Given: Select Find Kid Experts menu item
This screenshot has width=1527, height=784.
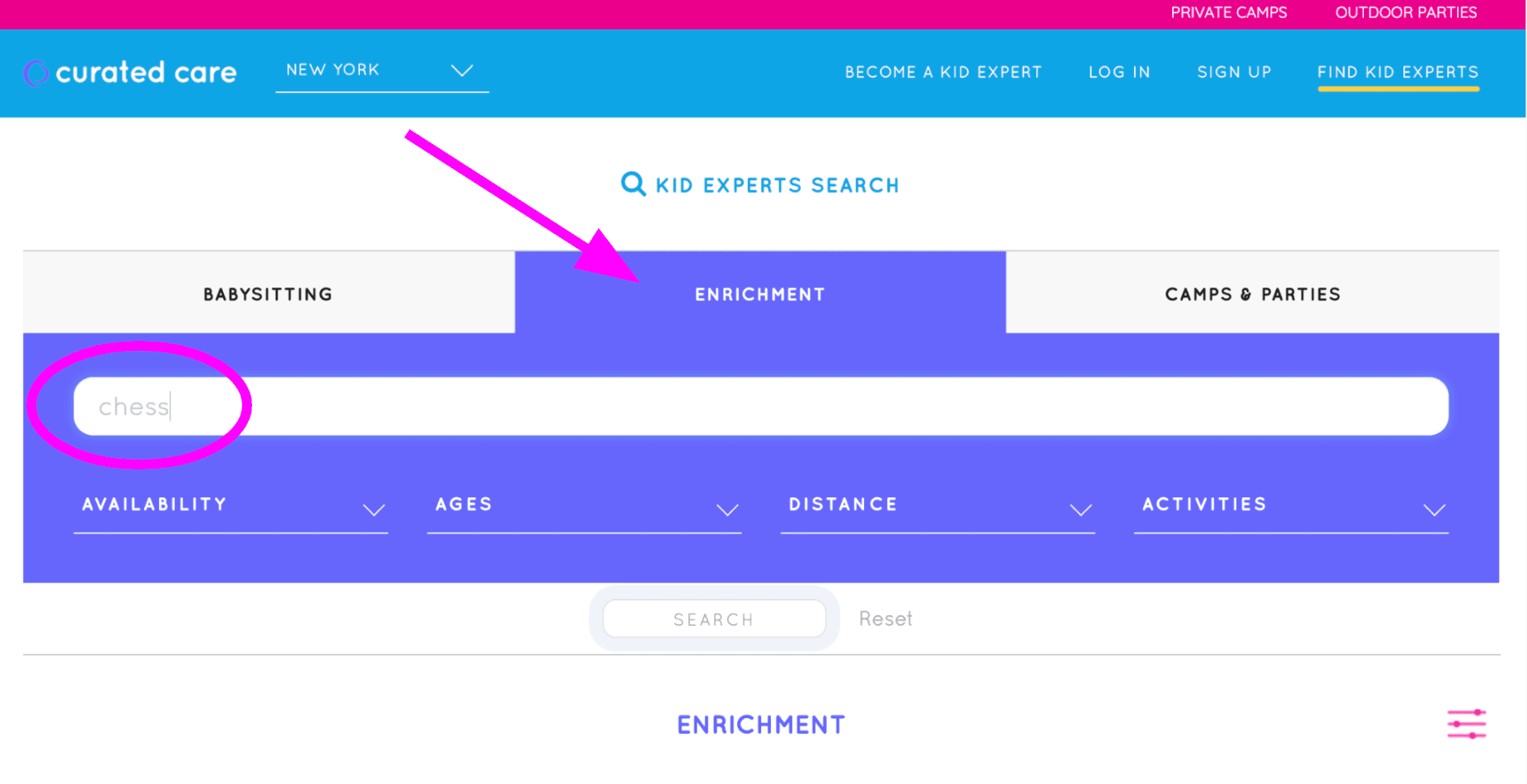Looking at the screenshot, I should pos(1398,72).
